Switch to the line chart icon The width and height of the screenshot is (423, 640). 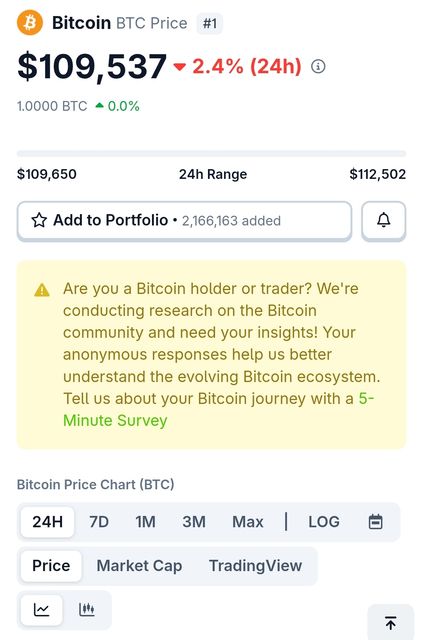click(x=42, y=610)
